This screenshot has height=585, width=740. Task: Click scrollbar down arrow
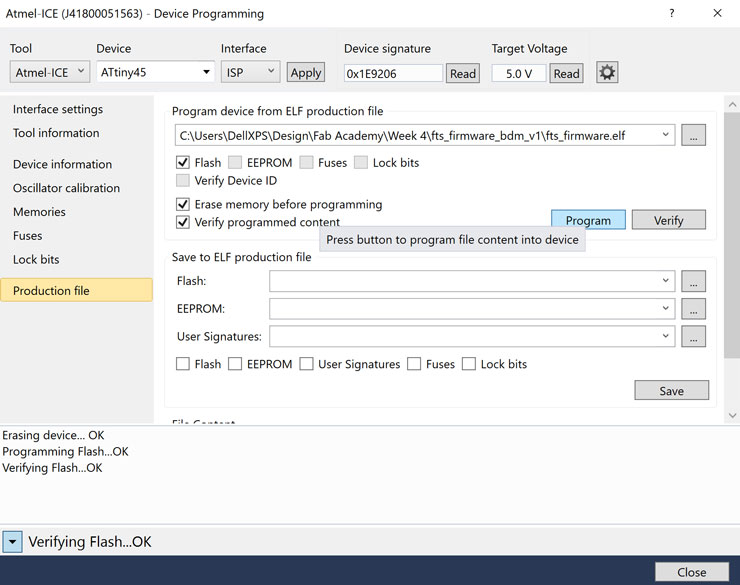[x=732, y=415]
